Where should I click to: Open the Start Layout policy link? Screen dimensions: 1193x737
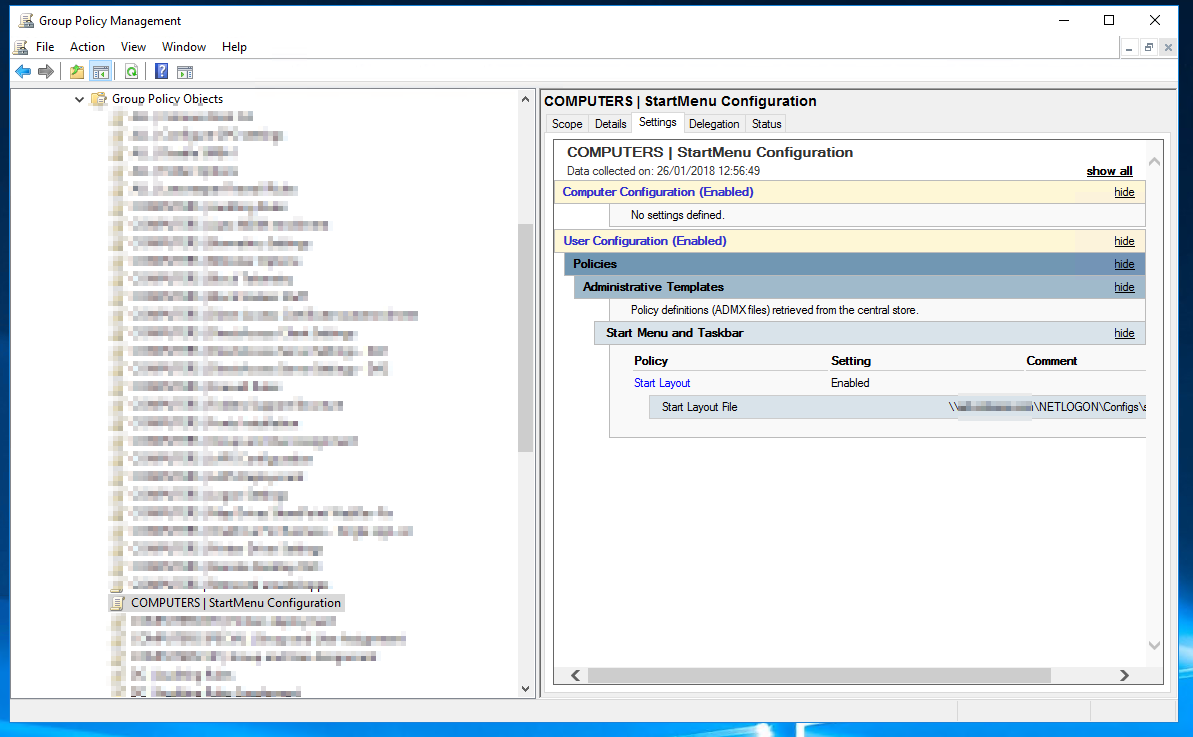pyautogui.click(x=662, y=383)
